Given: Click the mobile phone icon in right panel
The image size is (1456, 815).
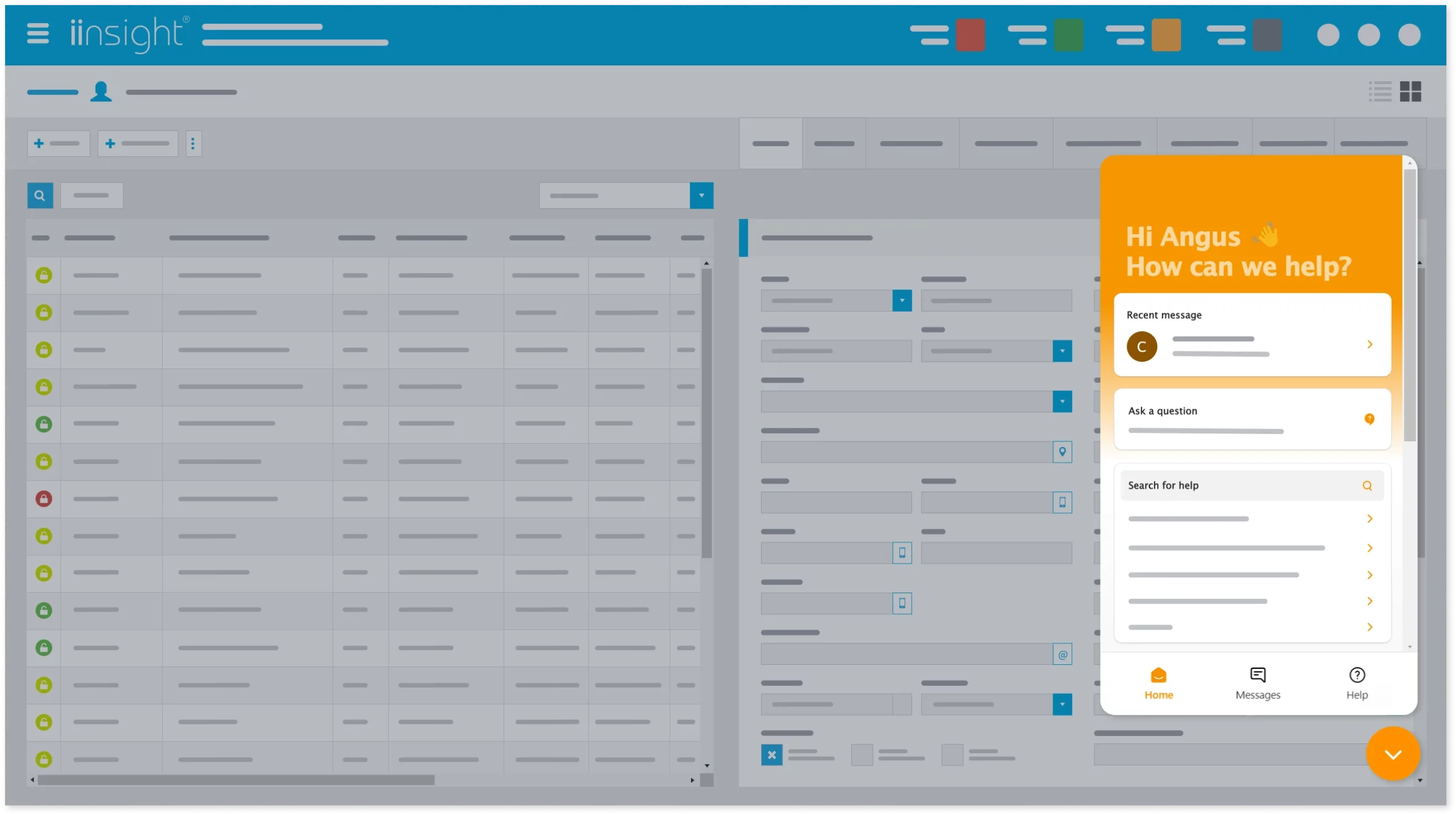Looking at the screenshot, I should (x=1062, y=502).
